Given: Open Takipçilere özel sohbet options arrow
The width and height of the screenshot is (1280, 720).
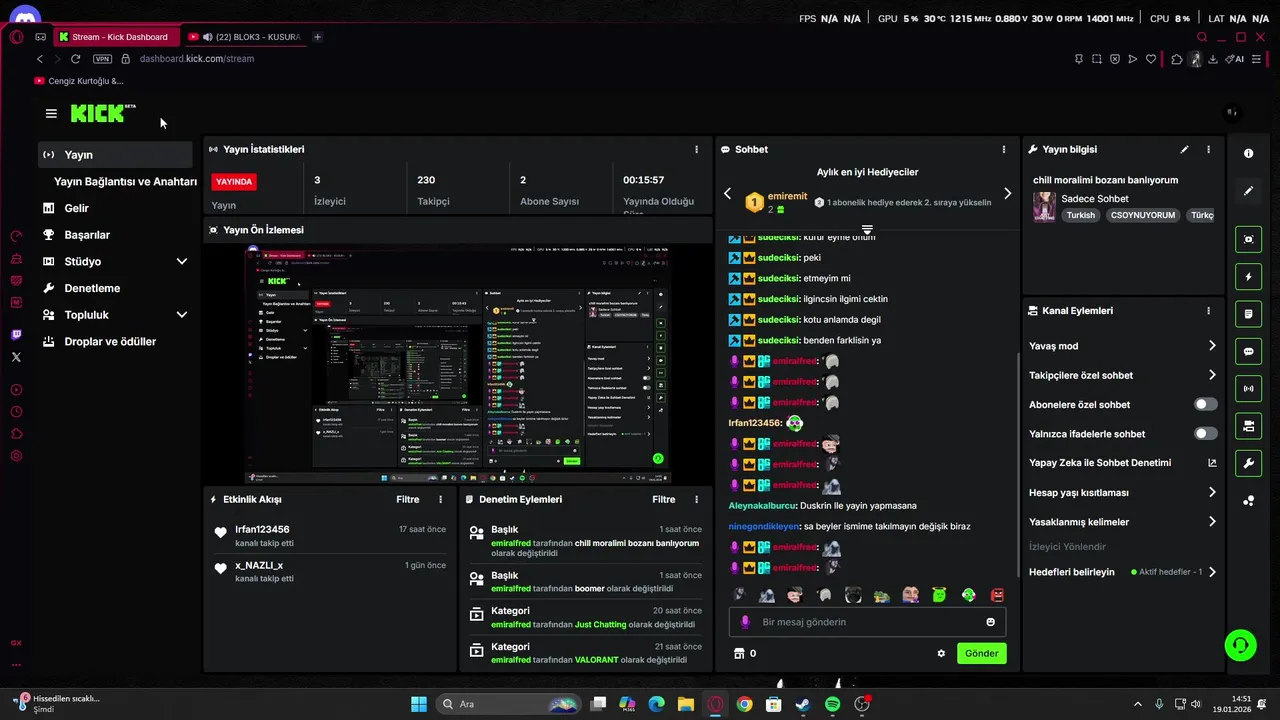Looking at the screenshot, I should pyautogui.click(x=1212, y=375).
